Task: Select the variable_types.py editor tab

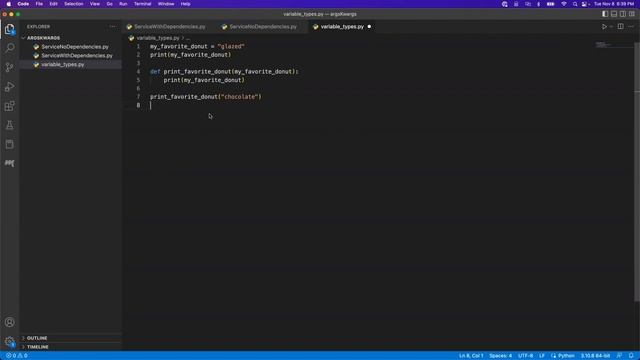Action: pyautogui.click(x=342, y=27)
